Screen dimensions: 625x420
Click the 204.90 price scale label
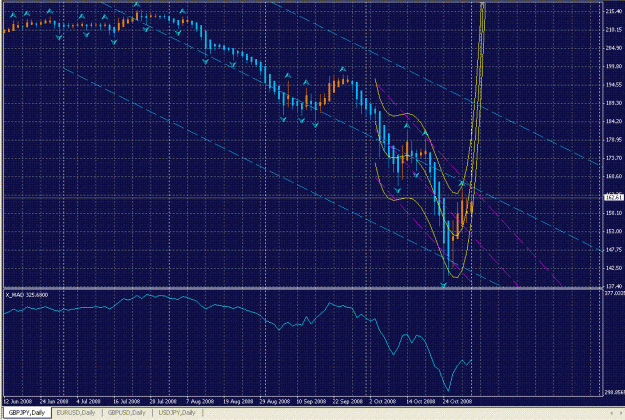click(613, 48)
